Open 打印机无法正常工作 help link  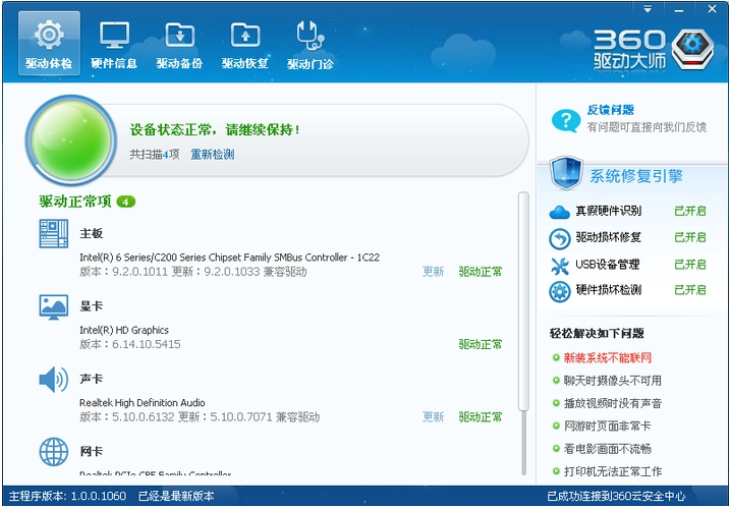tap(613, 471)
